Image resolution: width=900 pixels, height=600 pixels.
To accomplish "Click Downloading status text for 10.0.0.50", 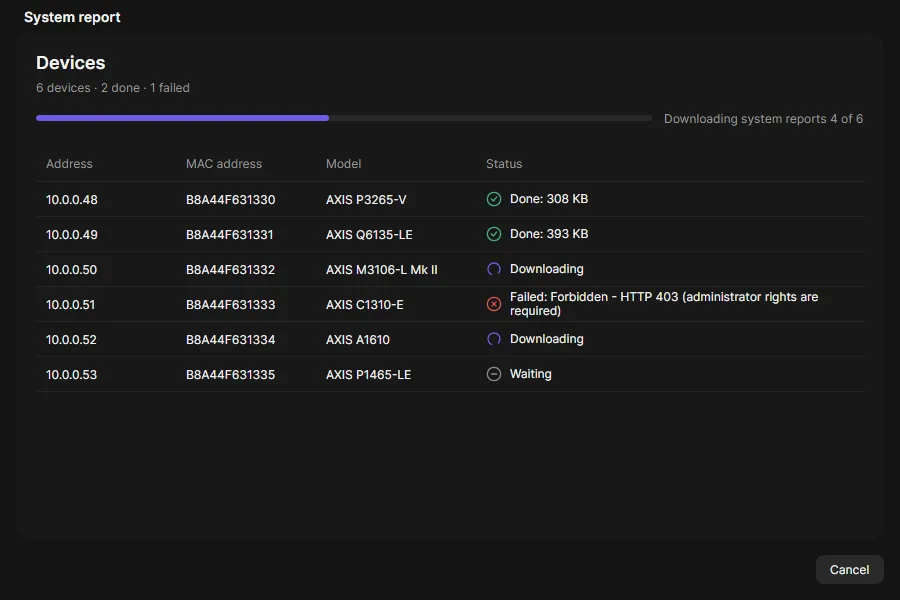I will pos(547,269).
